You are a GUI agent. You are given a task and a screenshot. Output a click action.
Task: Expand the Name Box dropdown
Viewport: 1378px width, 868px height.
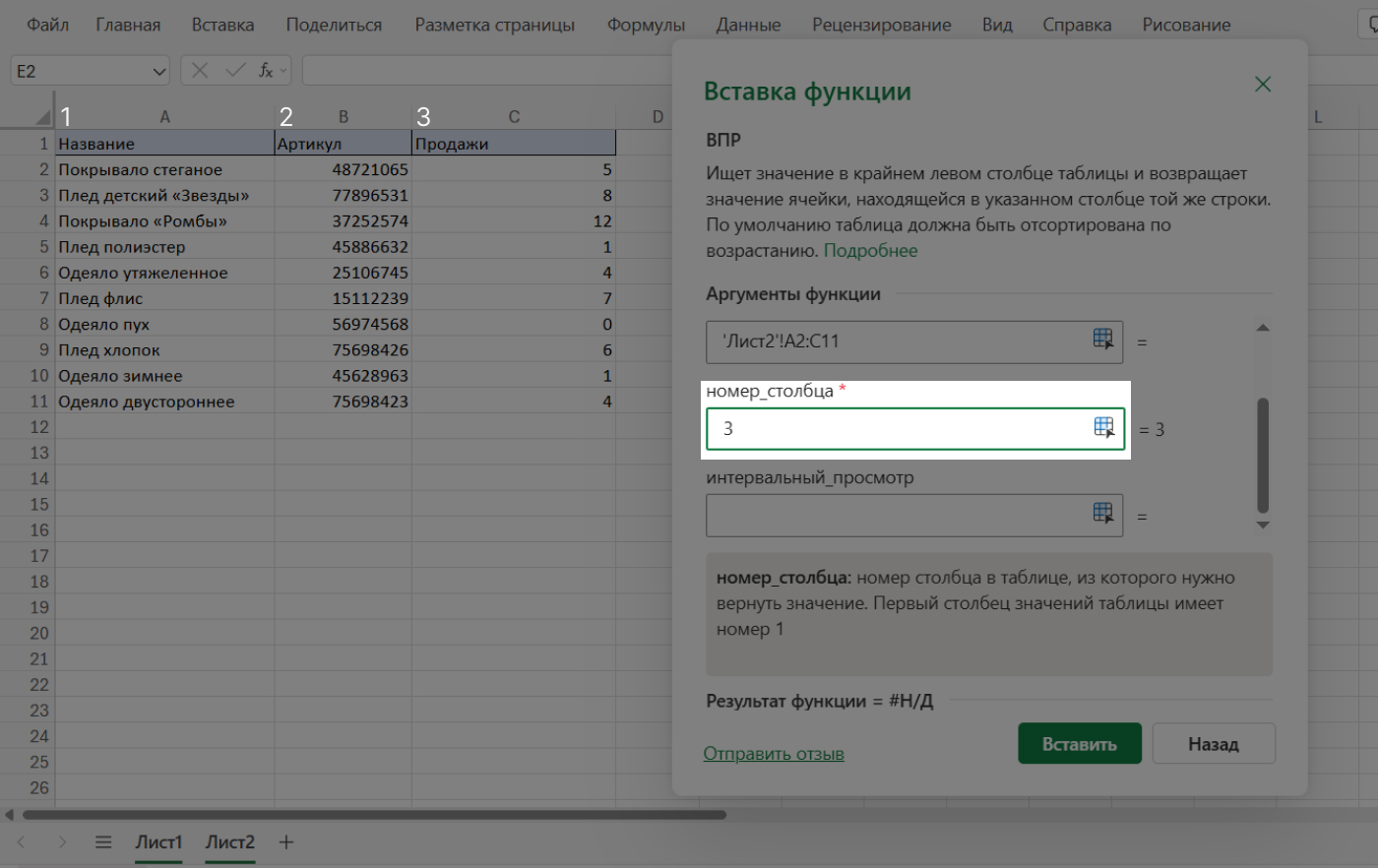coord(159,71)
